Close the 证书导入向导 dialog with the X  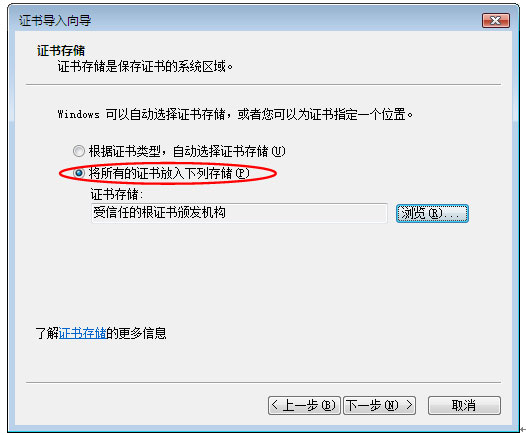pos(496,20)
